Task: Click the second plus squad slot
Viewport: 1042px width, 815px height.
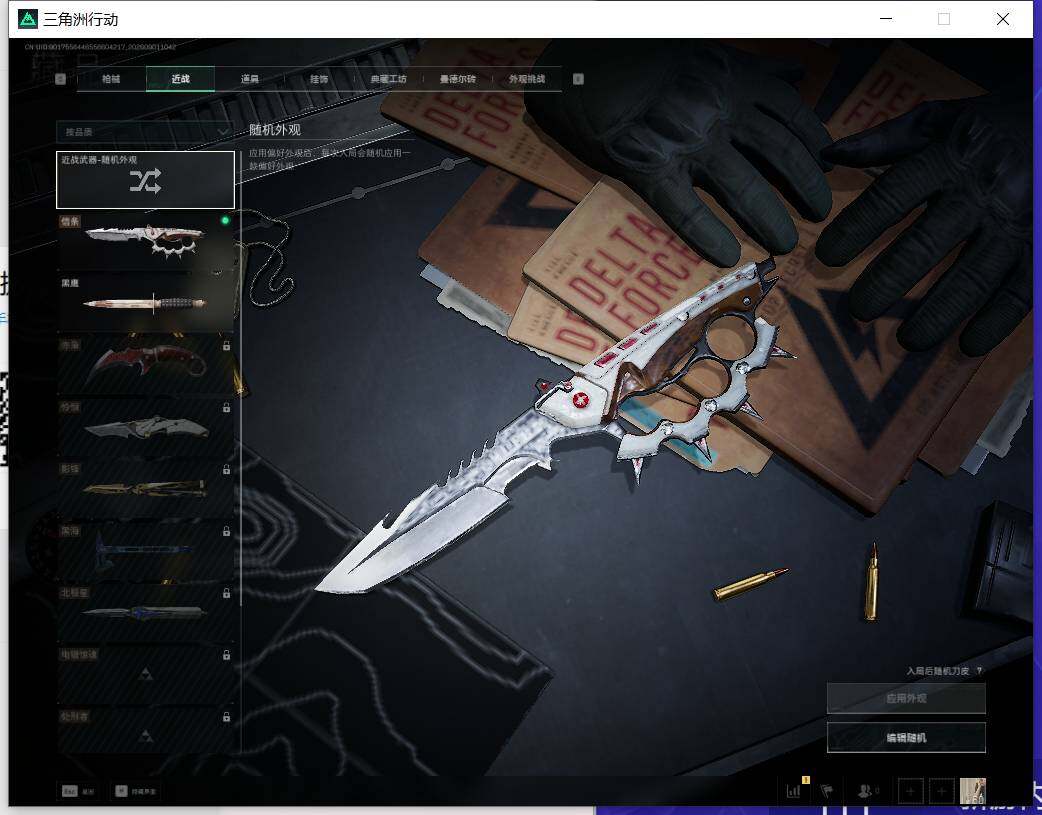Action: [x=941, y=791]
